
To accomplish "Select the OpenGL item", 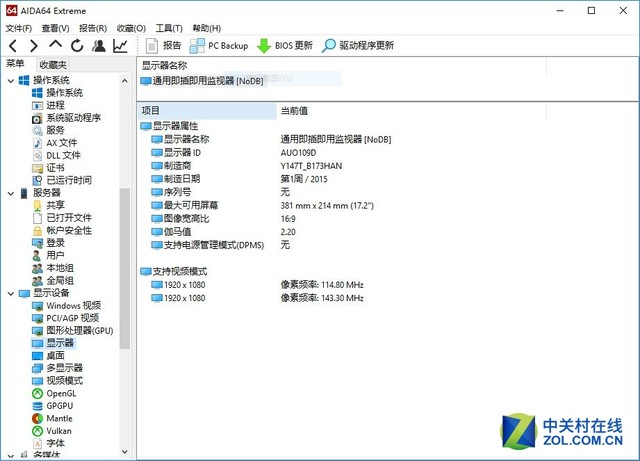I will coord(54,394).
